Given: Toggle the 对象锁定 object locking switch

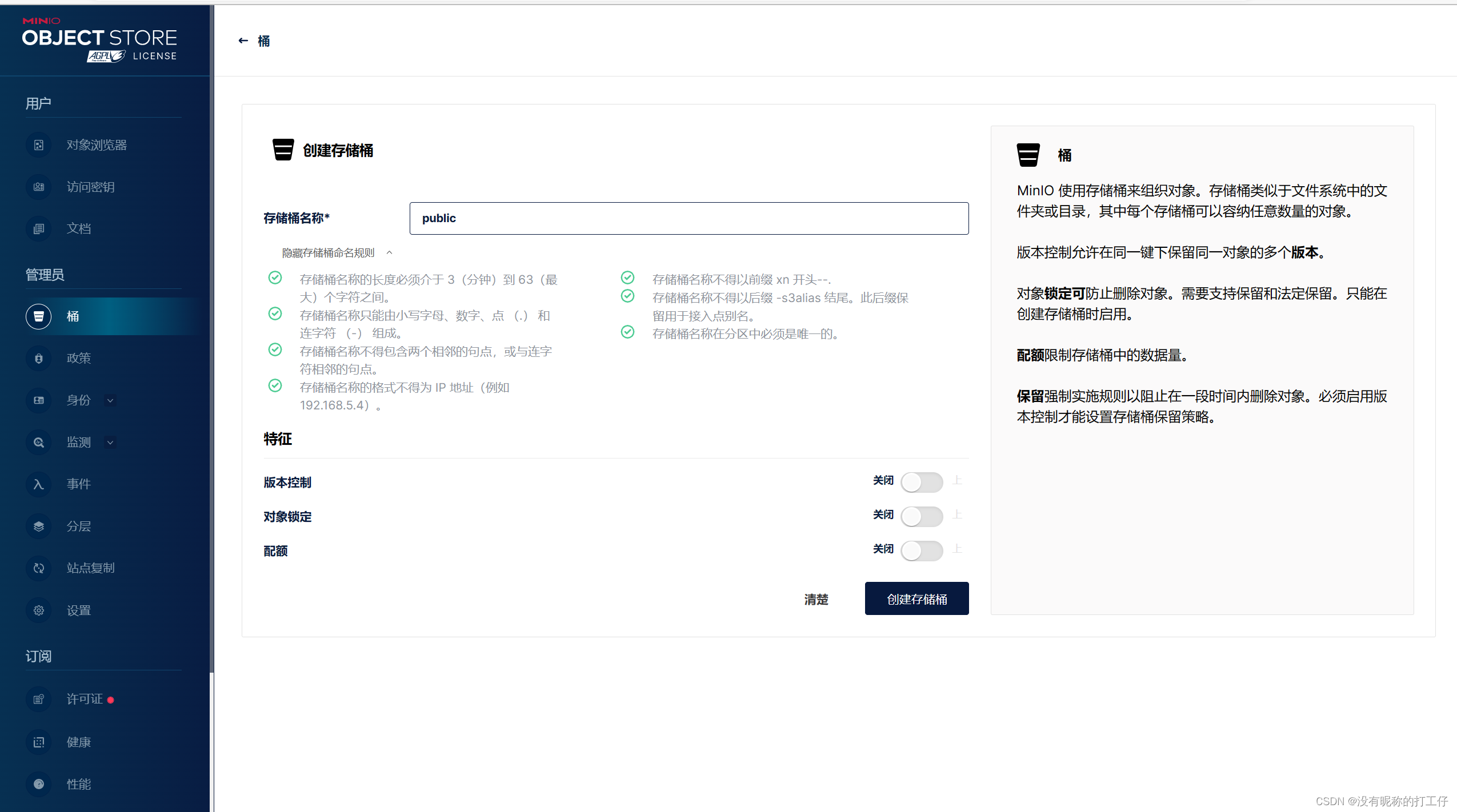Looking at the screenshot, I should 922,516.
